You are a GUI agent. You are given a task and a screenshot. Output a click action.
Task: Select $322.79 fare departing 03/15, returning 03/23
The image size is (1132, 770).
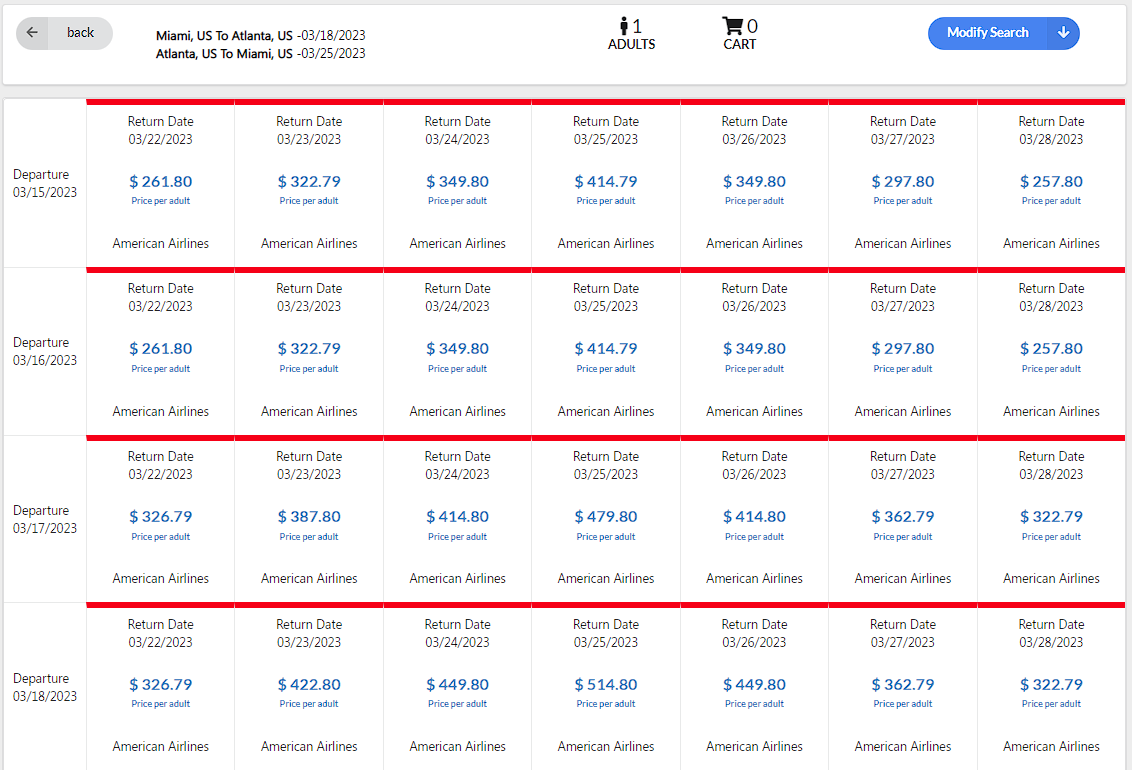coord(309,182)
